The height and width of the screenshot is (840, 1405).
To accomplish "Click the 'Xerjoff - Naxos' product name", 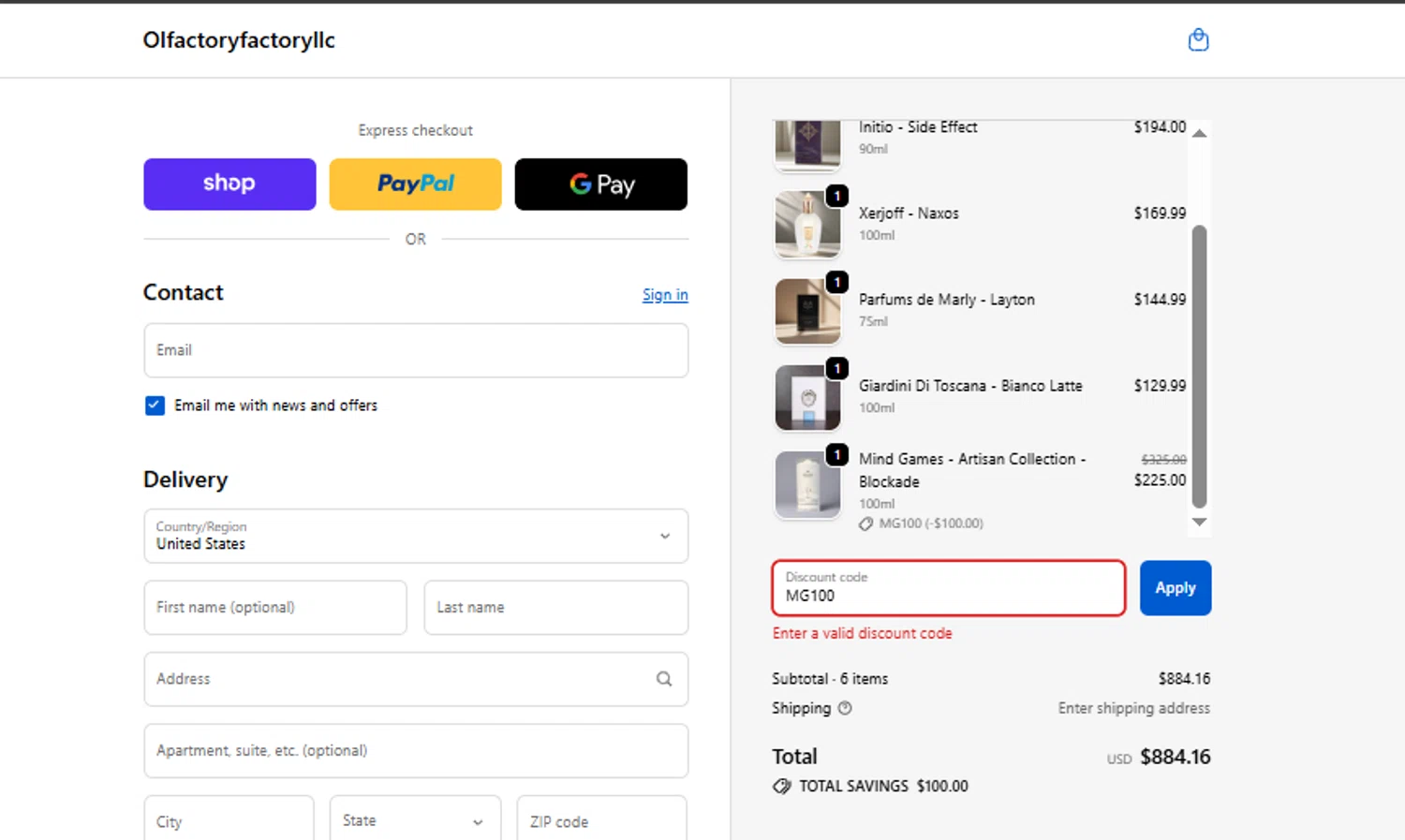I will (x=909, y=214).
